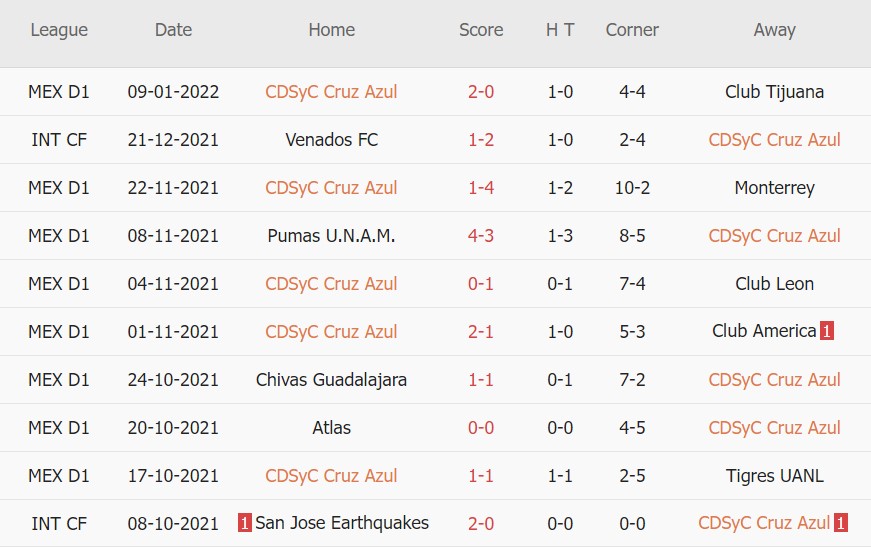Open the Club Tijuana team link
Viewport: 871px width, 547px height.
coord(774,92)
